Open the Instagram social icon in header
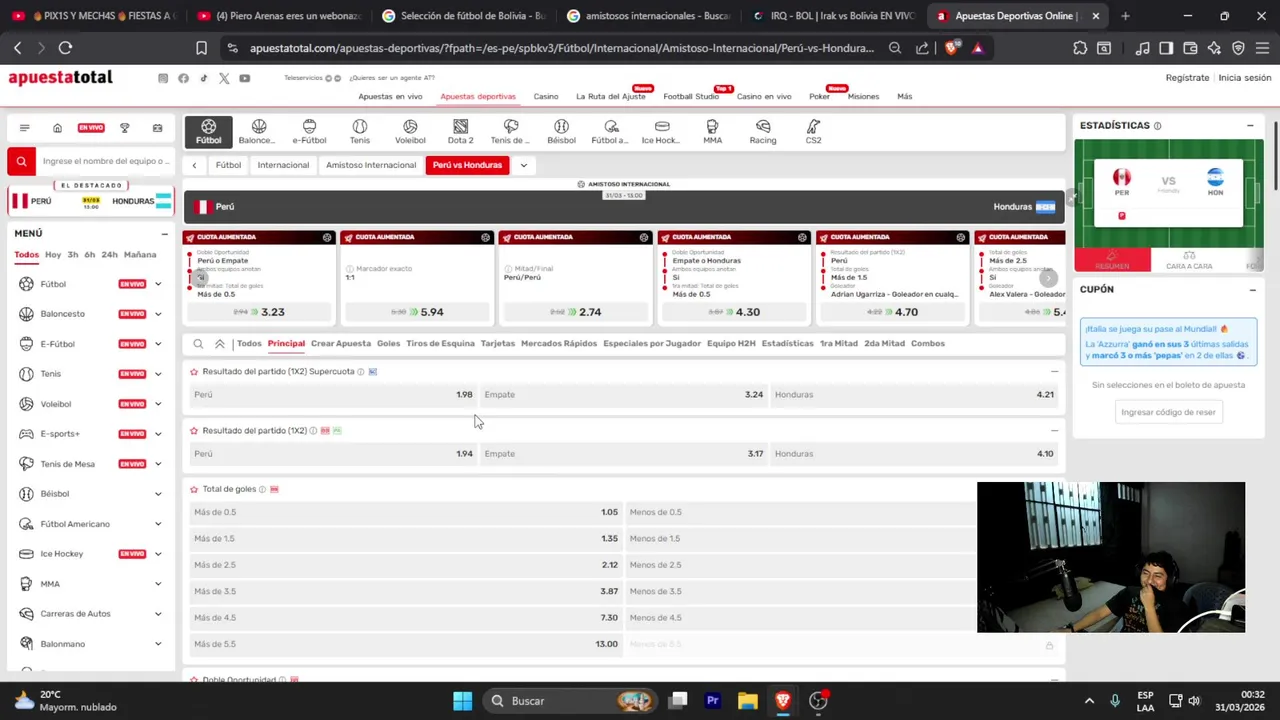Image resolution: width=1280 pixels, height=720 pixels. pyautogui.click(x=163, y=78)
